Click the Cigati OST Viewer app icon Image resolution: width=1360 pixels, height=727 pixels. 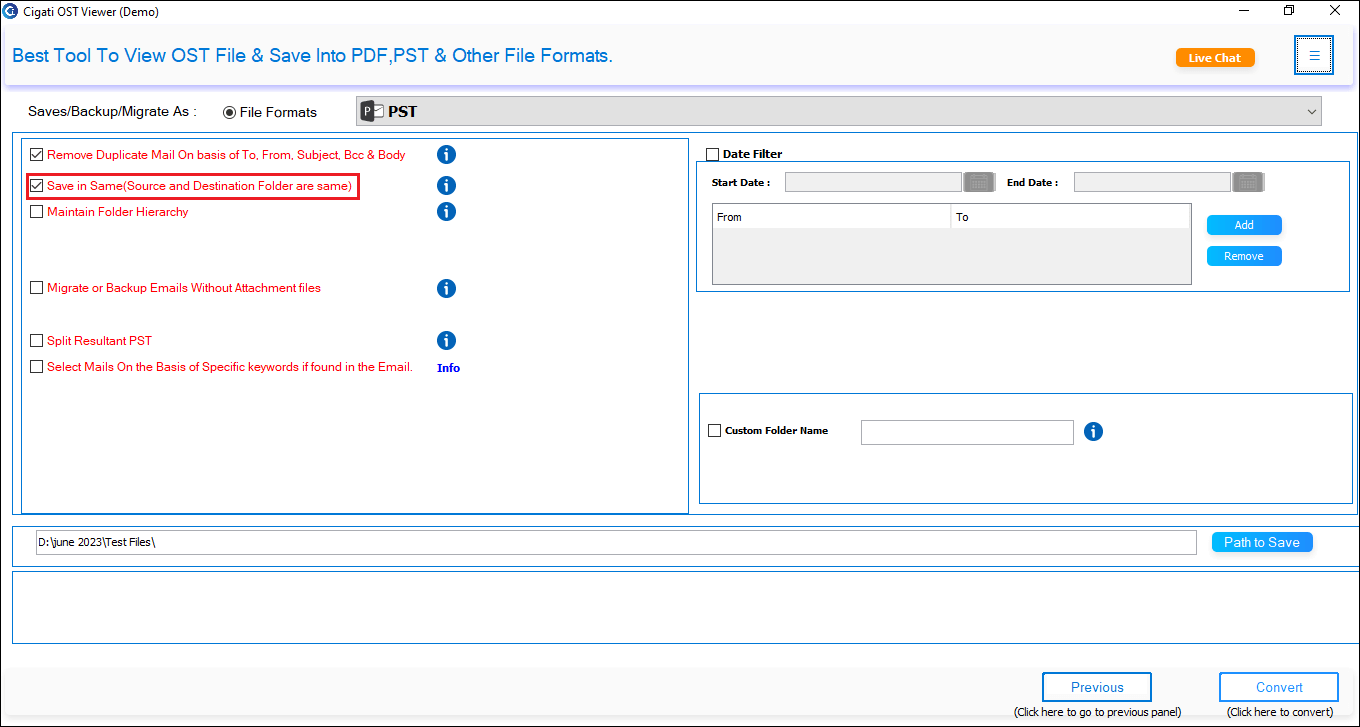pos(10,12)
